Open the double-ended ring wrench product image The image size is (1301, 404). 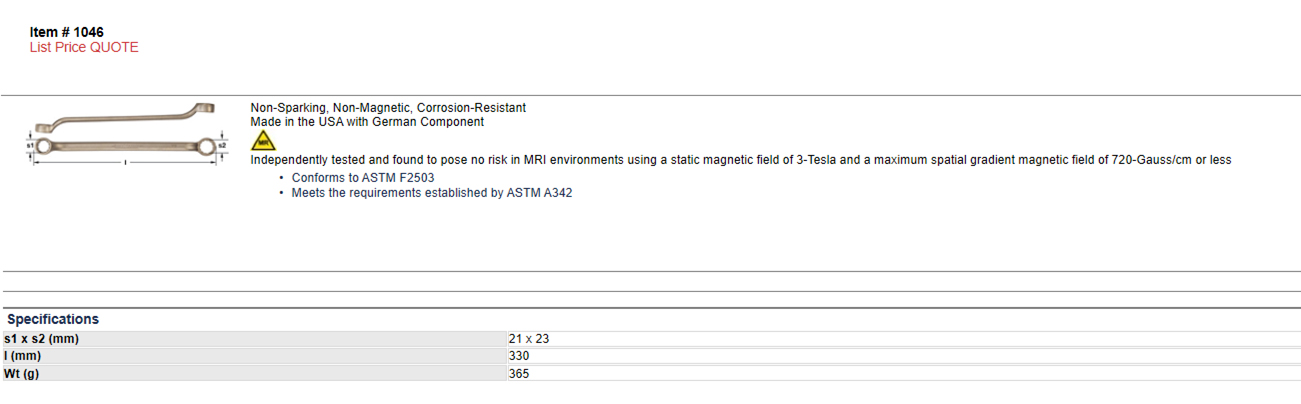click(125, 134)
